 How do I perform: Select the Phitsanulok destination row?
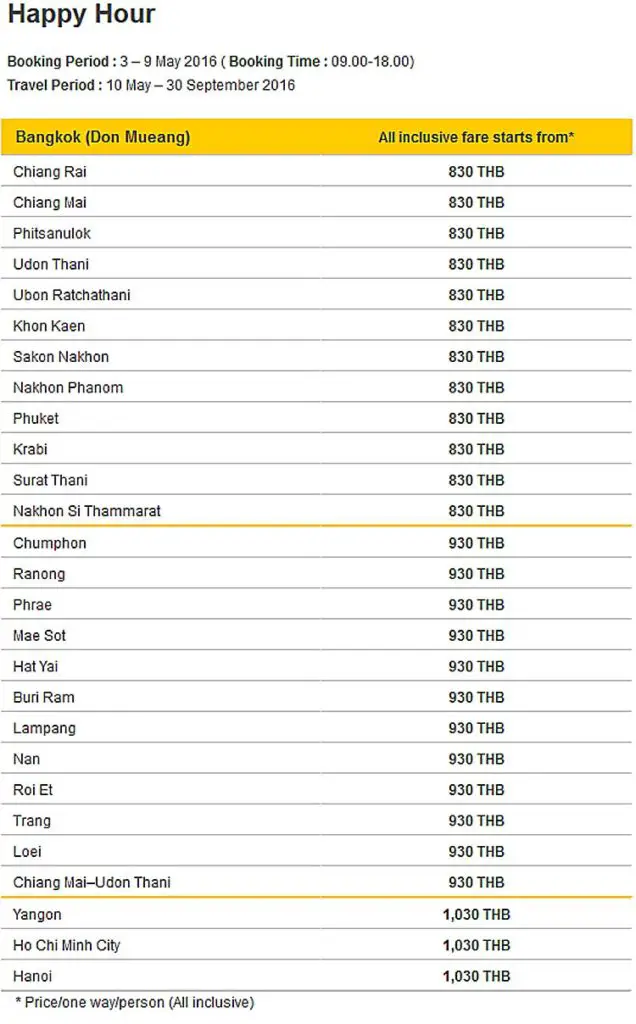coord(317,233)
